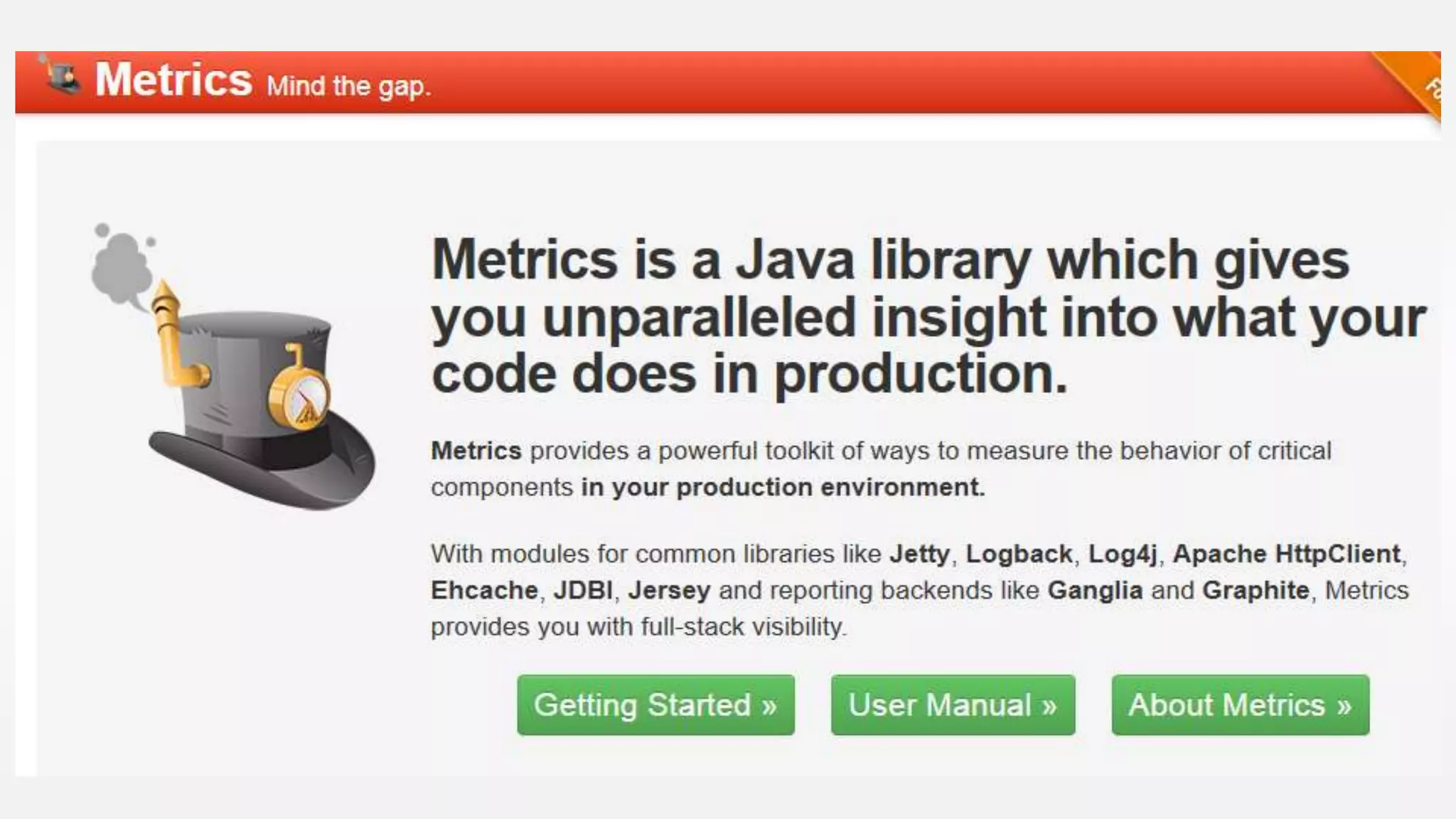Click the Graphite reporting backend text
1456x819 pixels.
point(1256,591)
